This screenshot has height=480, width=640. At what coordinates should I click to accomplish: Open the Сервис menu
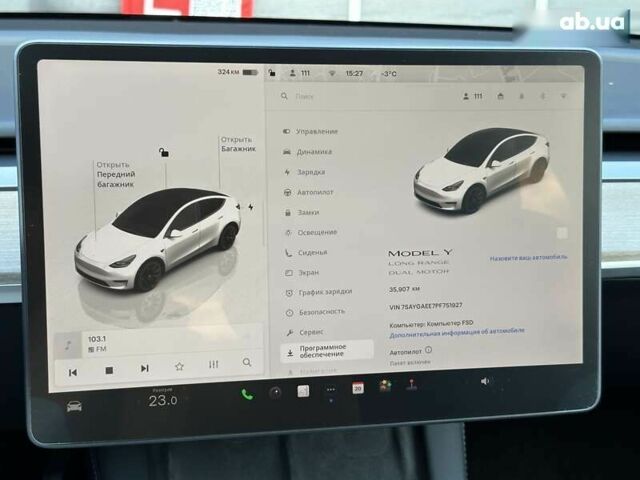[305, 333]
